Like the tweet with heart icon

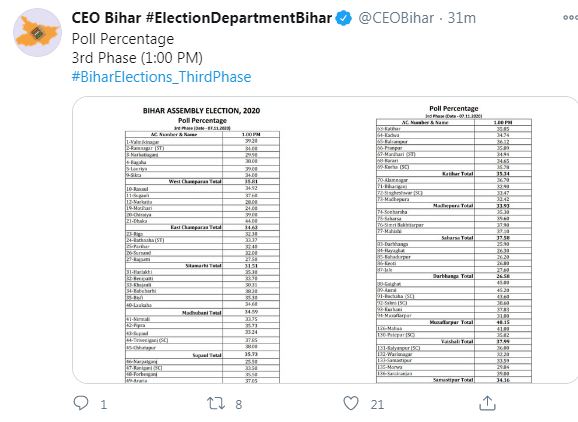click(x=351, y=403)
